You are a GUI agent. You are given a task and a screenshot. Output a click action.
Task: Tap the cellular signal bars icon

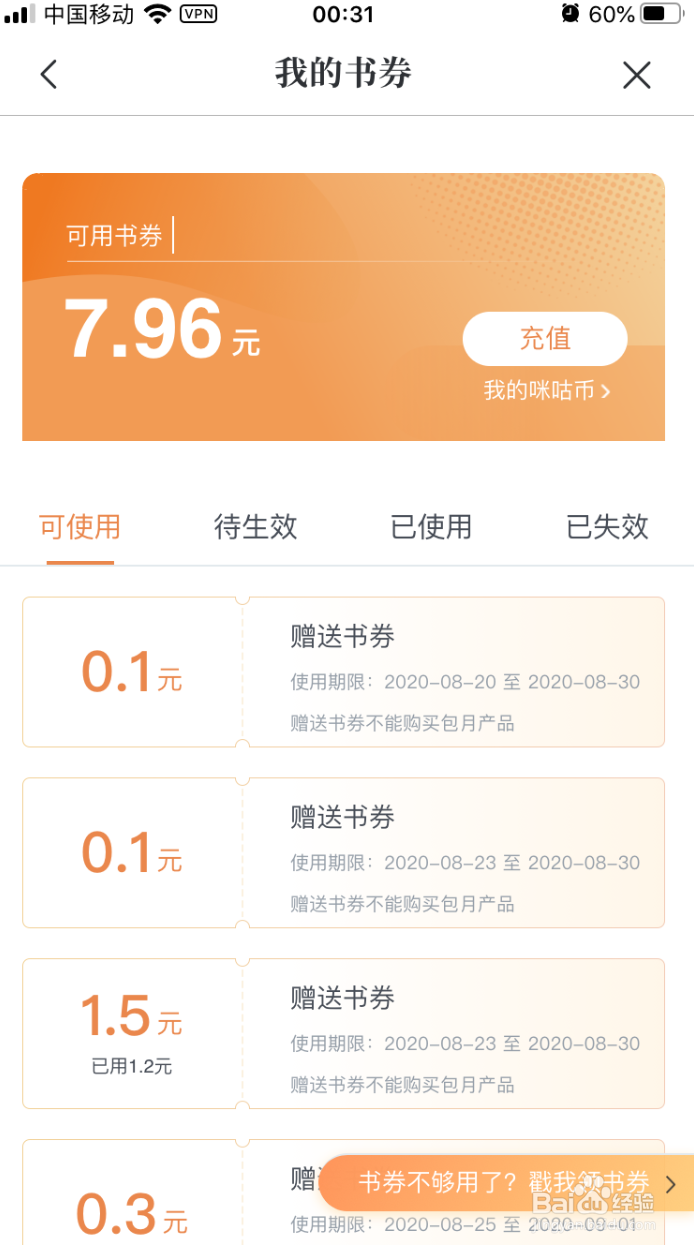[18, 14]
